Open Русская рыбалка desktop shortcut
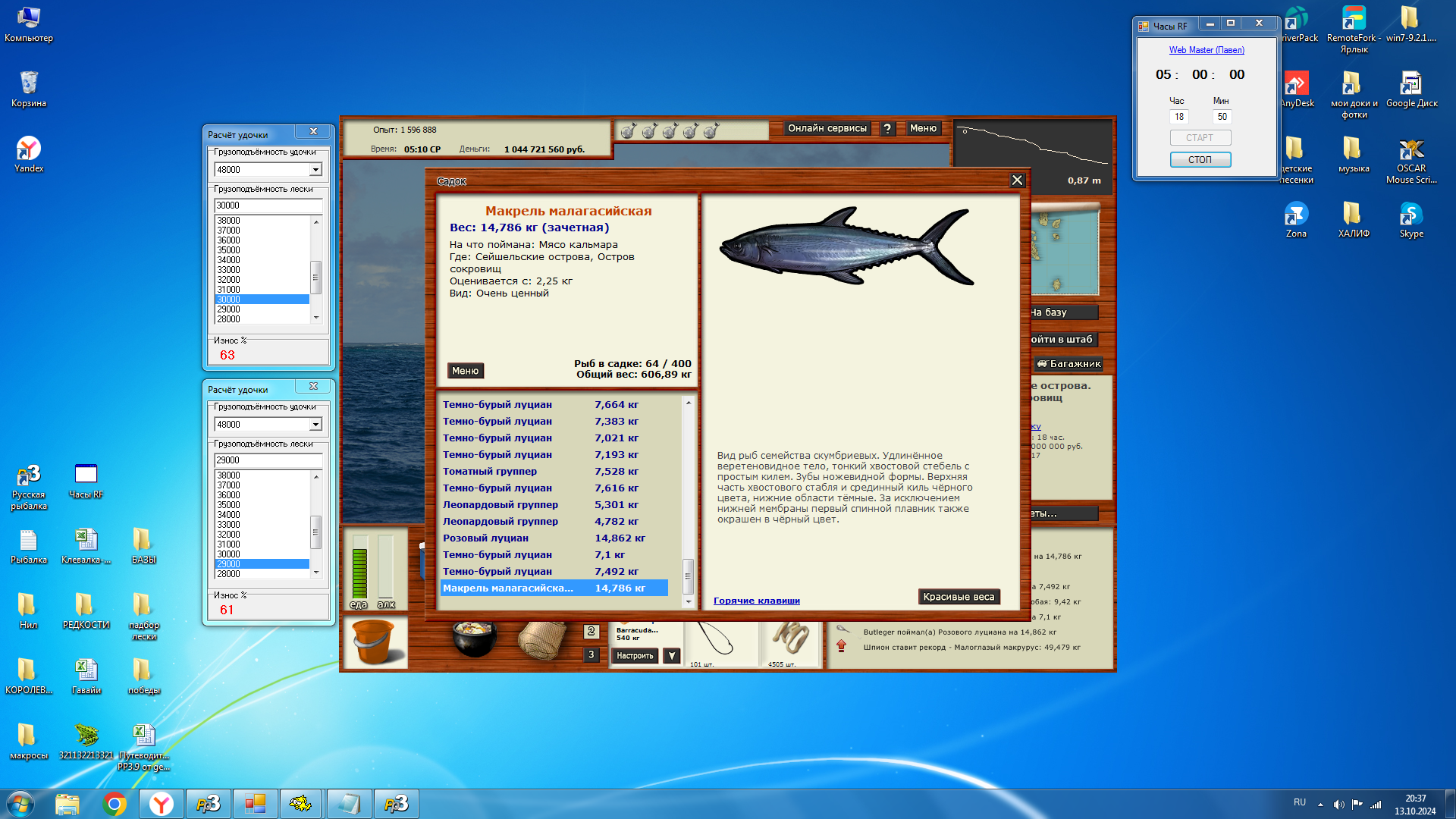Screen dimensions: 1456x819 coord(29,487)
